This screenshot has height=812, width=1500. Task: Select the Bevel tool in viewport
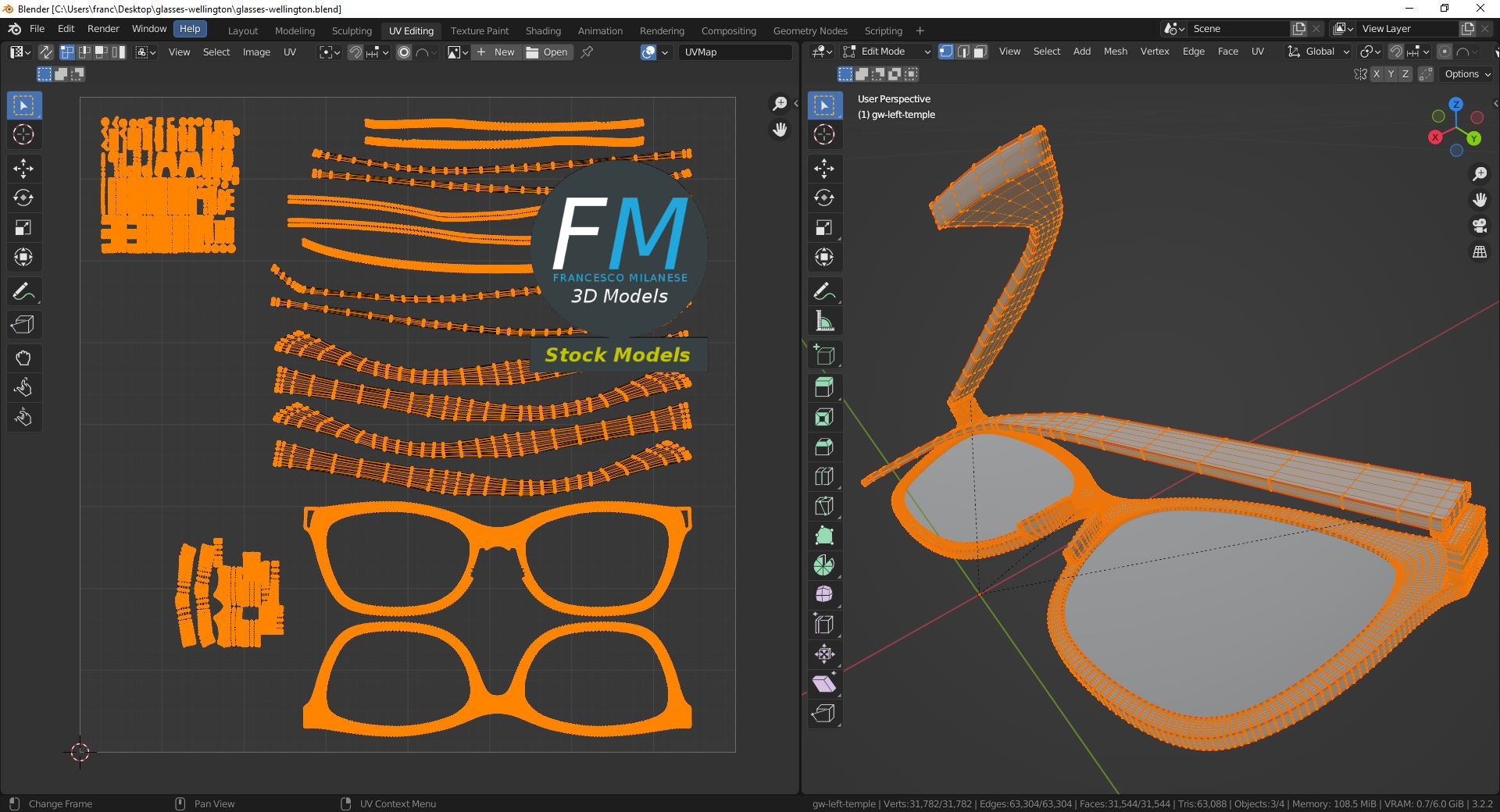pyautogui.click(x=823, y=447)
